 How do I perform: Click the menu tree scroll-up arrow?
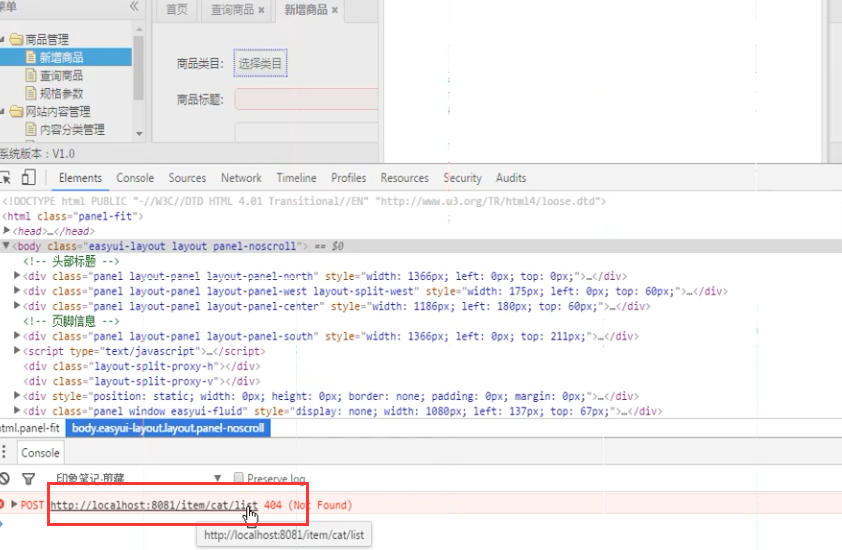tap(139, 29)
